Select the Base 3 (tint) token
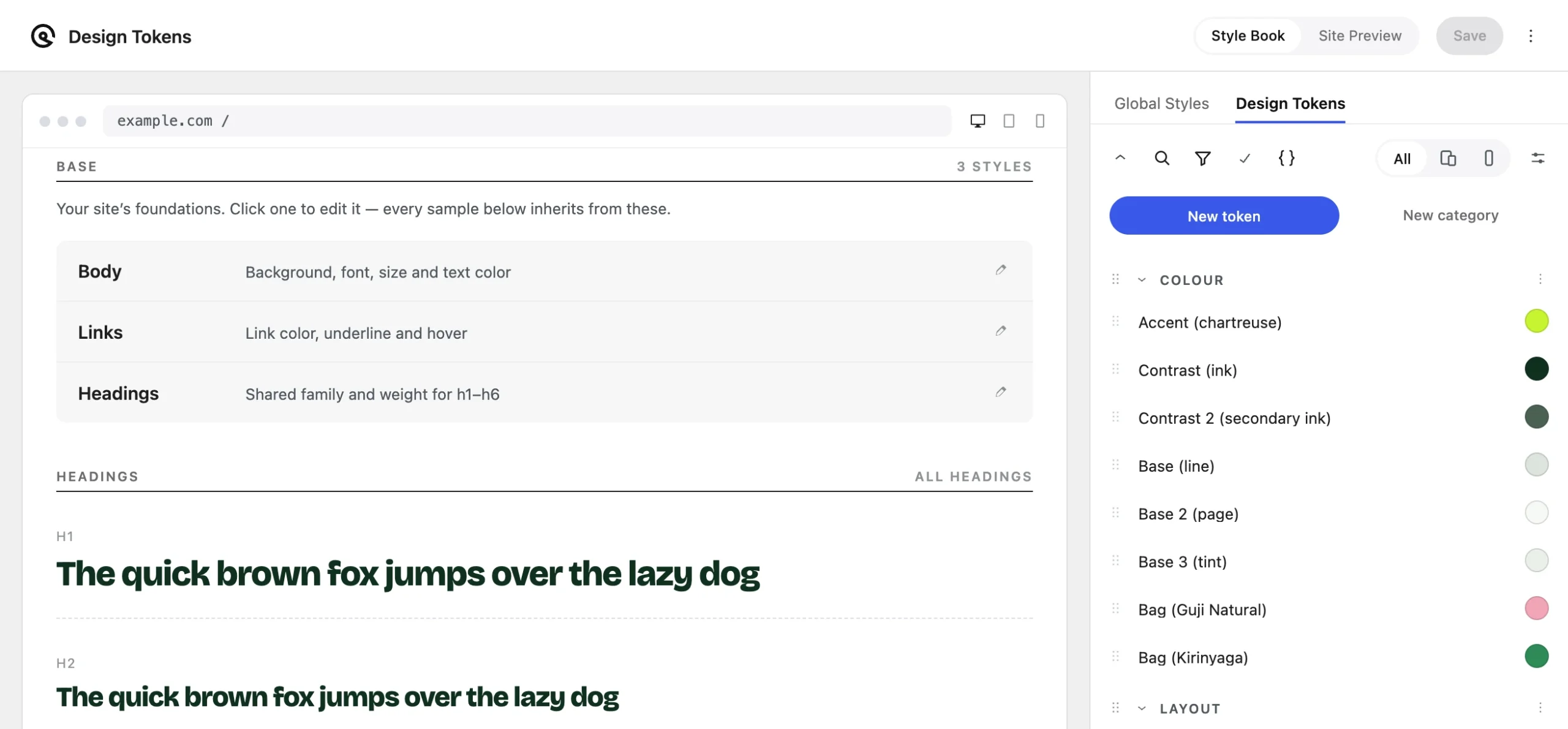 (1329, 561)
